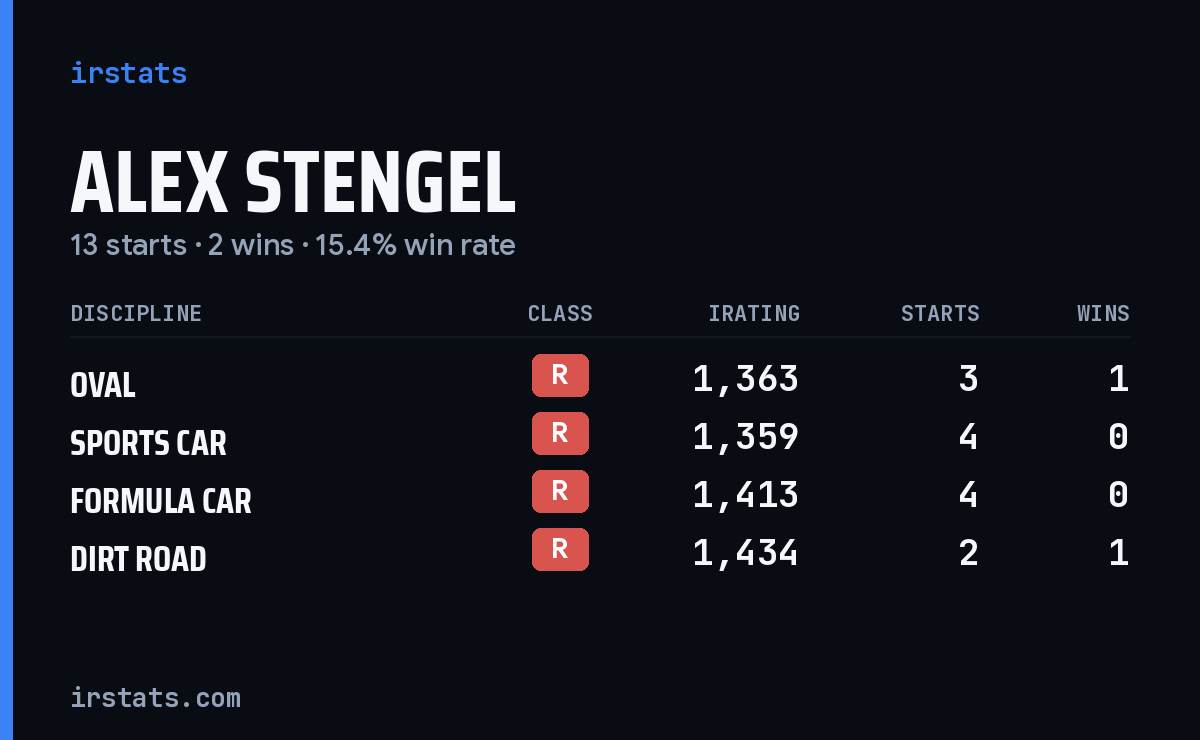Viewport: 1200px width, 740px height.
Task: Select the DISCIPLINE column header
Action: (136, 314)
